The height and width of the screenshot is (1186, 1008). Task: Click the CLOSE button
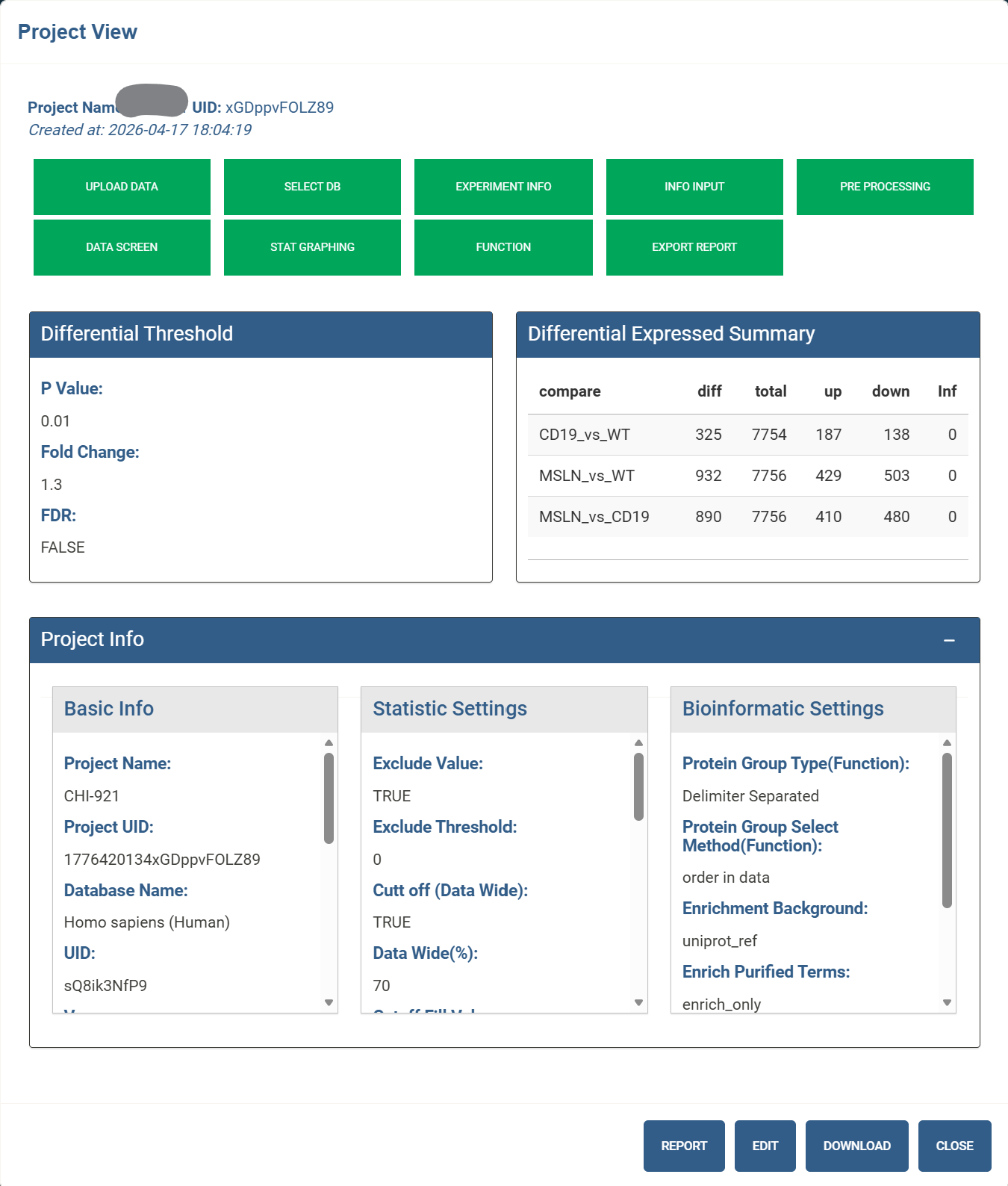pyautogui.click(x=955, y=1146)
